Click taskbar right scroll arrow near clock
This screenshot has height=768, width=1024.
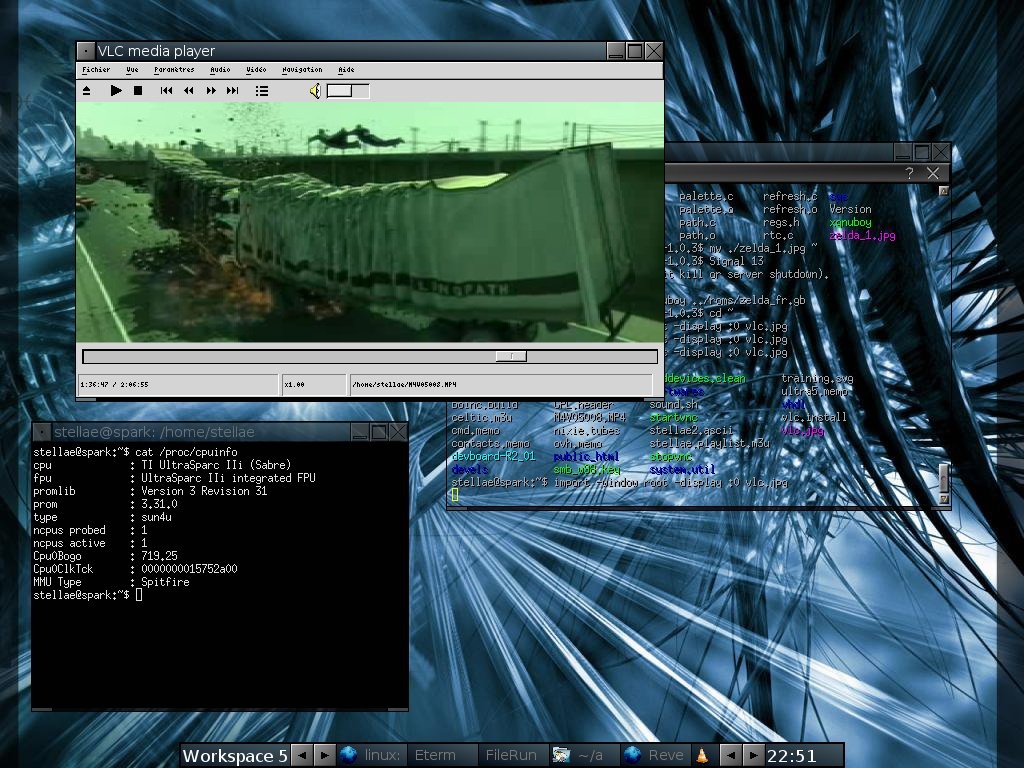click(753, 756)
